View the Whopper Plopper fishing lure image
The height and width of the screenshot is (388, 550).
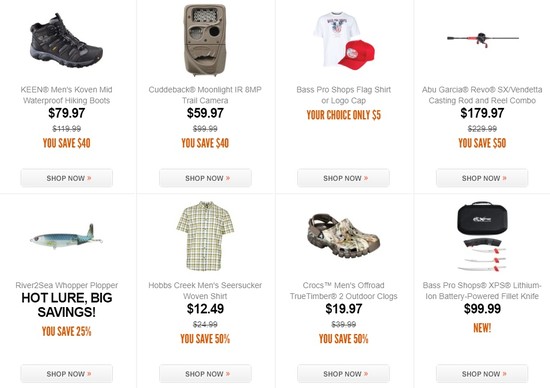(66, 236)
